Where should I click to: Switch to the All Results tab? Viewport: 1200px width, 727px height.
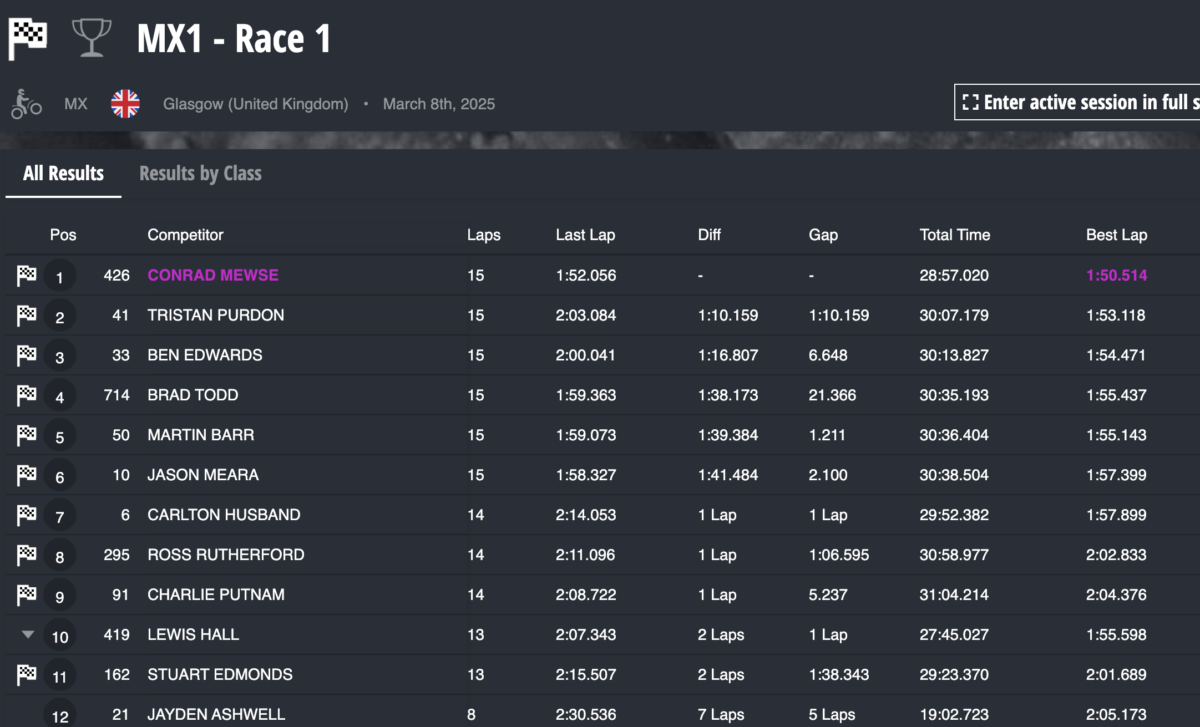coord(63,173)
